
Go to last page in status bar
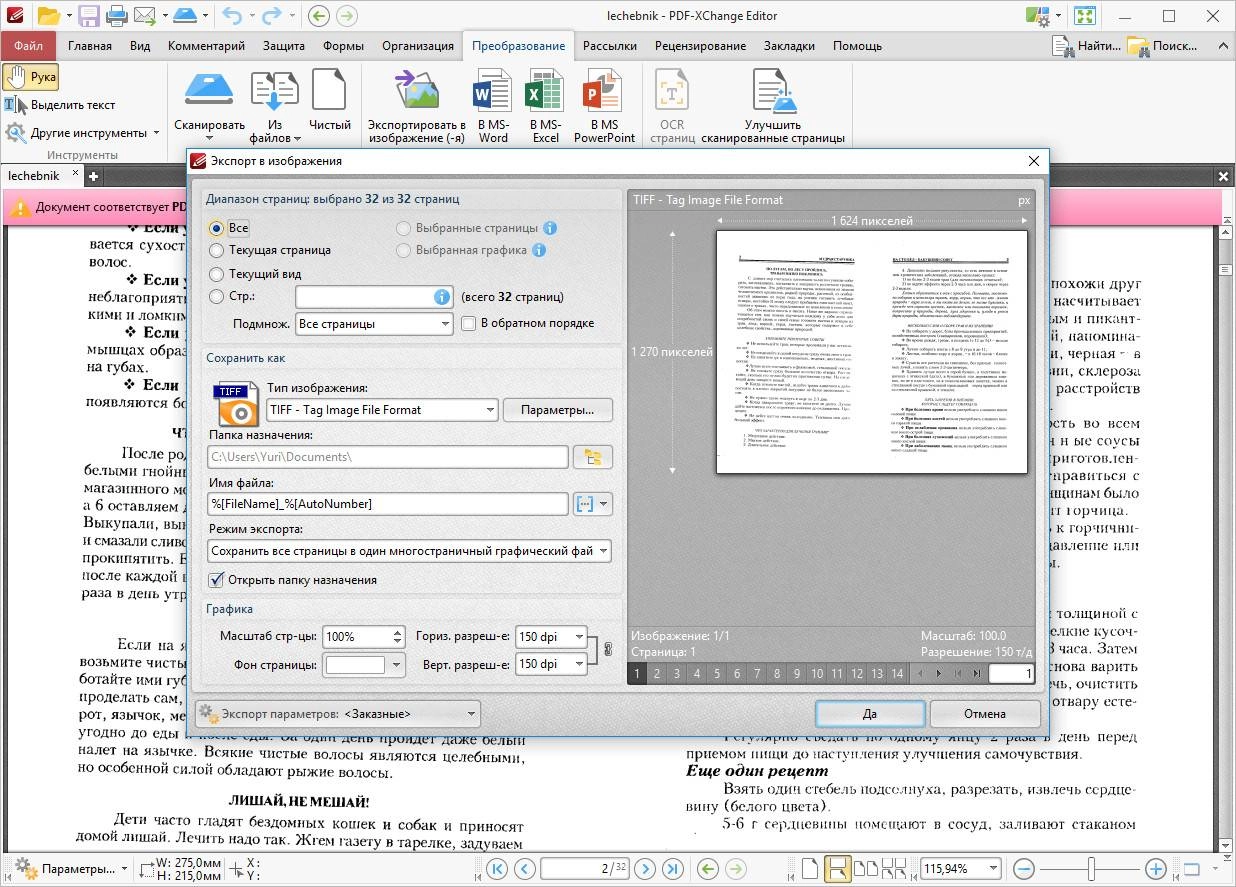tap(673, 868)
